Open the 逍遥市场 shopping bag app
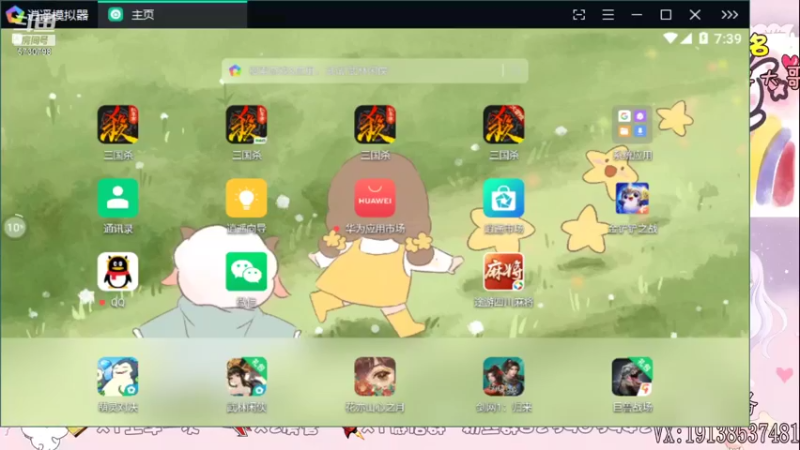Image resolution: width=800 pixels, height=450 pixels. (504, 198)
